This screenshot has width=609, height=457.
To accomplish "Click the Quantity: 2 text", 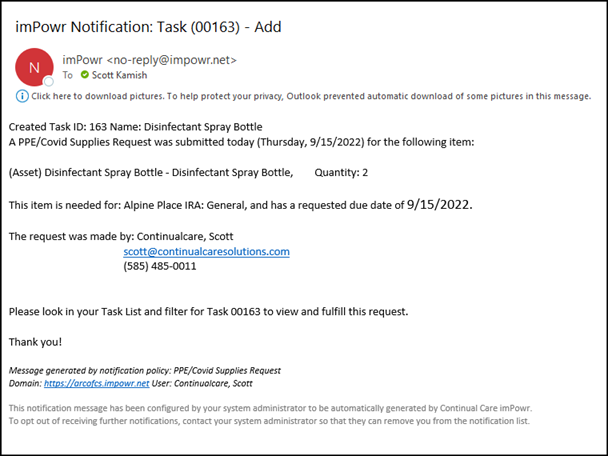I will pos(341,172).
